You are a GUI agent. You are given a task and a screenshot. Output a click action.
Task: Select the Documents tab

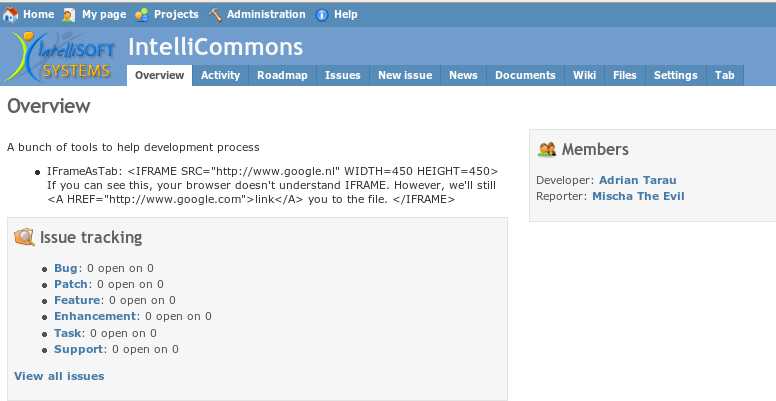click(x=525, y=75)
